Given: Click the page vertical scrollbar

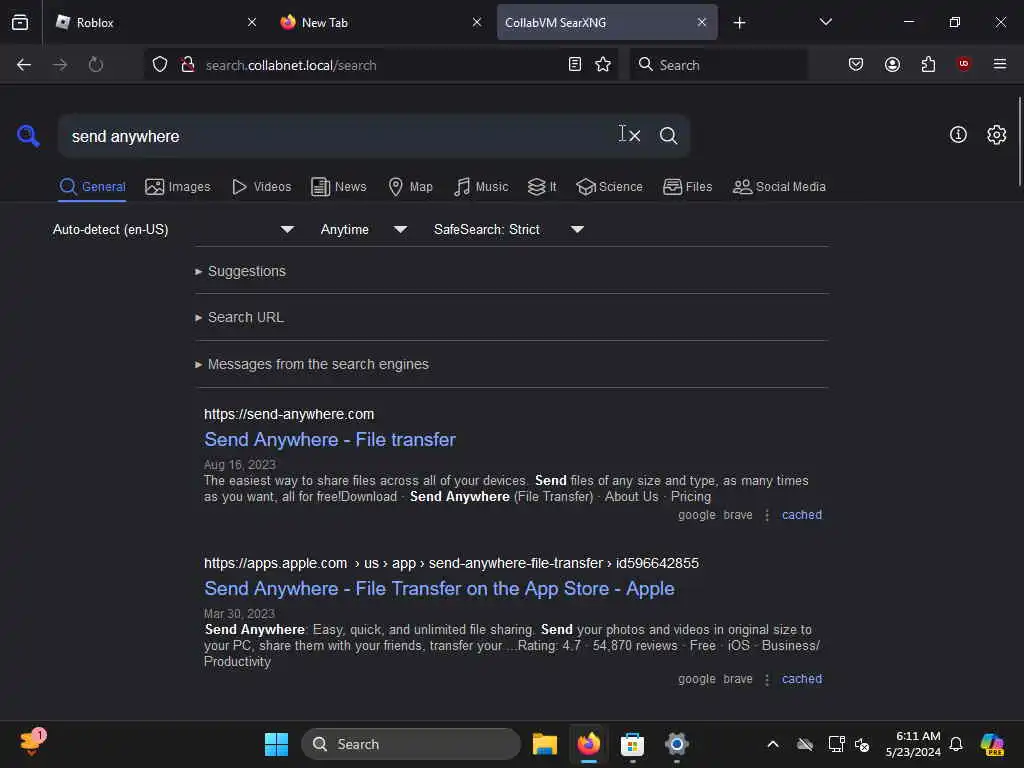Looking at the screenshot, I should [1019, 140].
